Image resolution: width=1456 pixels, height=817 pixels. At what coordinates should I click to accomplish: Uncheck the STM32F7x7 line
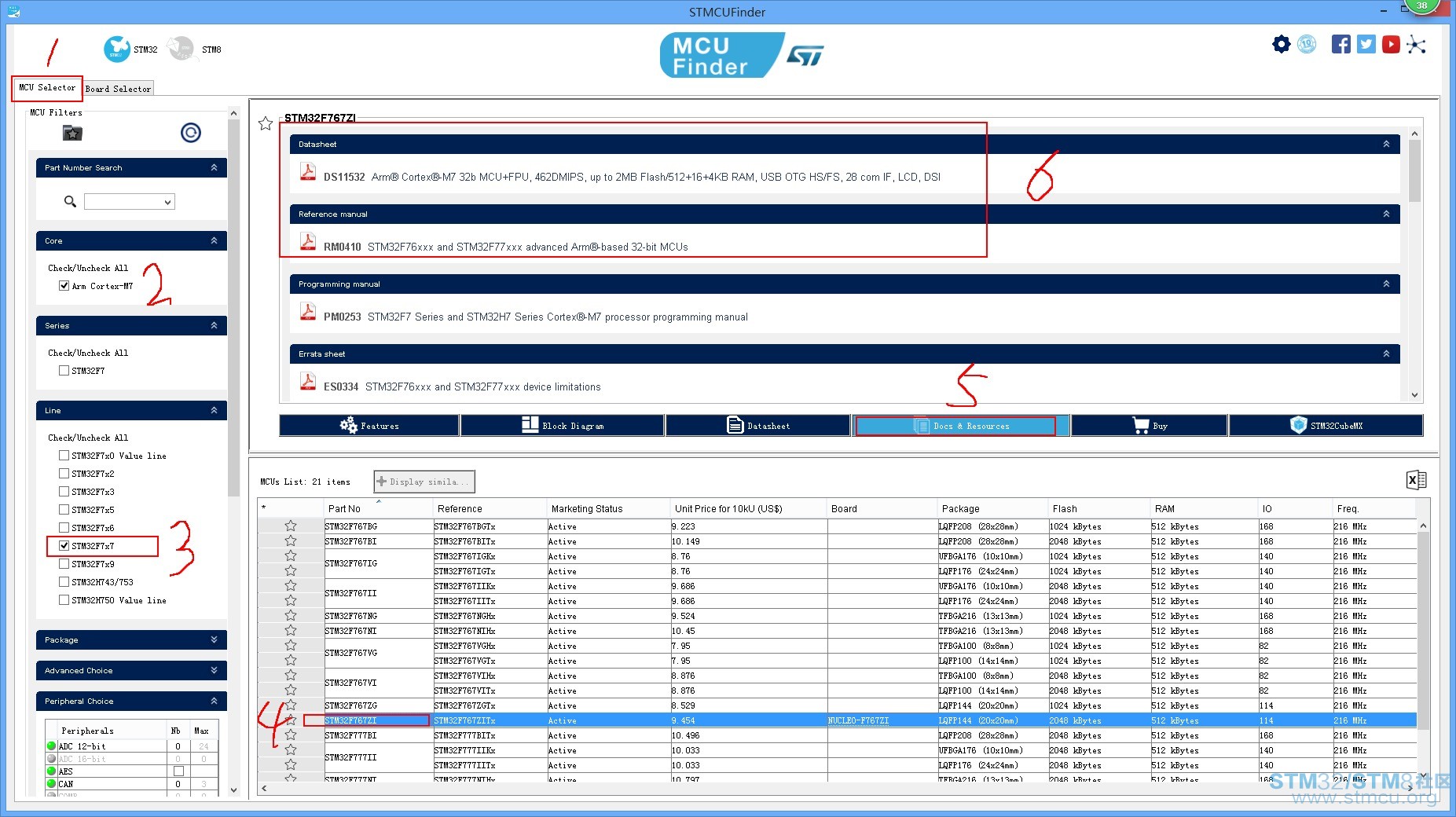64,546
